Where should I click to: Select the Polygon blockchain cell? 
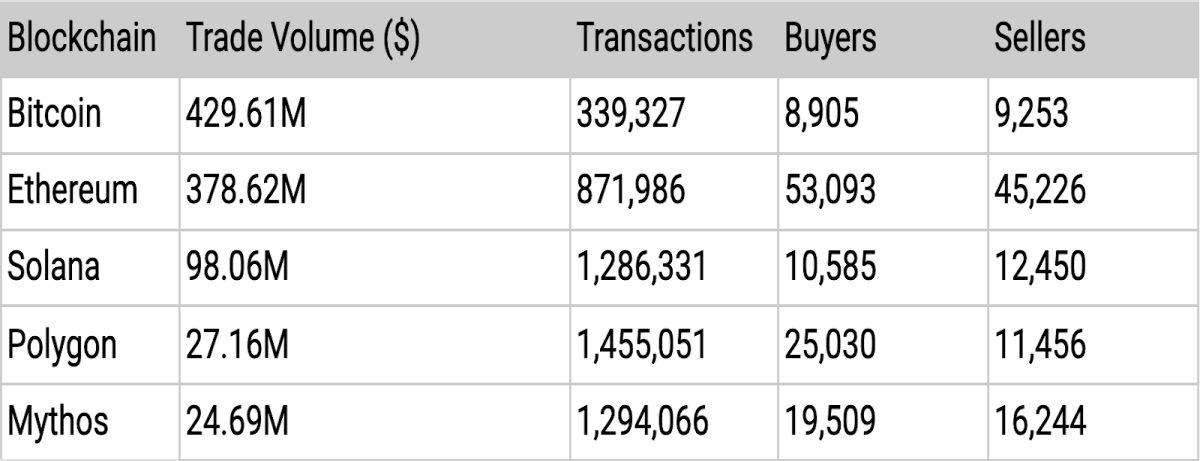(x=62, y=344)
